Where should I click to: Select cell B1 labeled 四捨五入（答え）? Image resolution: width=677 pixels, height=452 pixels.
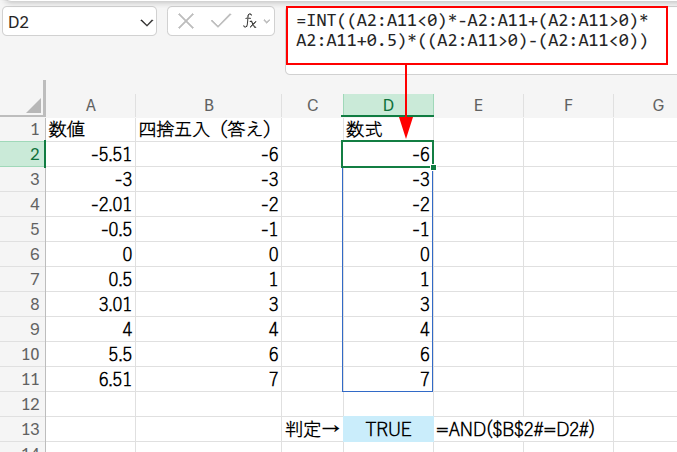point(208,129)
